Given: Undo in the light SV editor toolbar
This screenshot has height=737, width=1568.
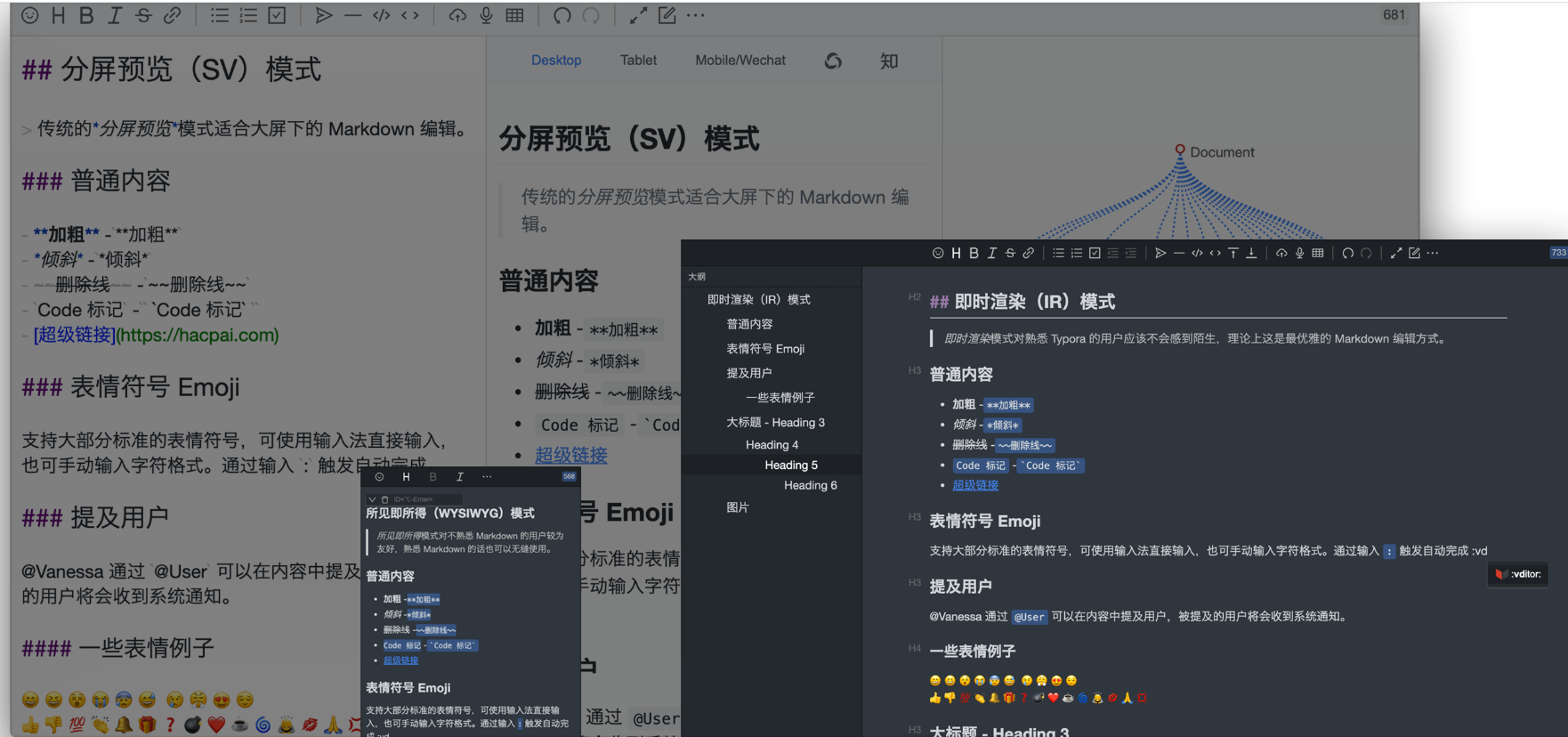Looking at the screenshot, I should pyautogui.click(x=562, y=15).
